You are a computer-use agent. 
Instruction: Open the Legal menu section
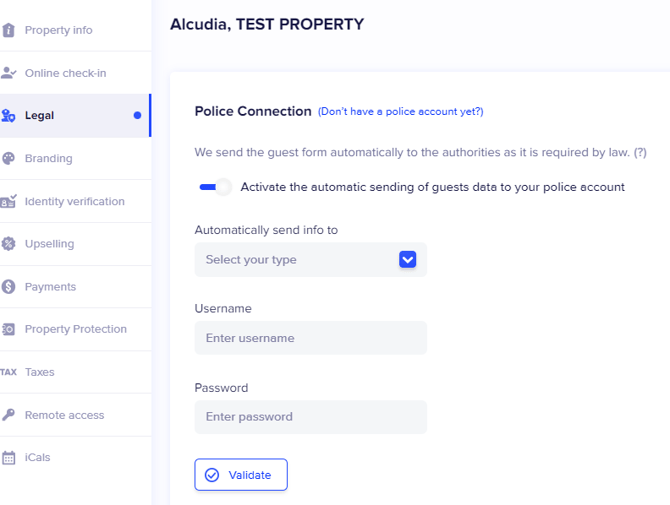[40, 116]
